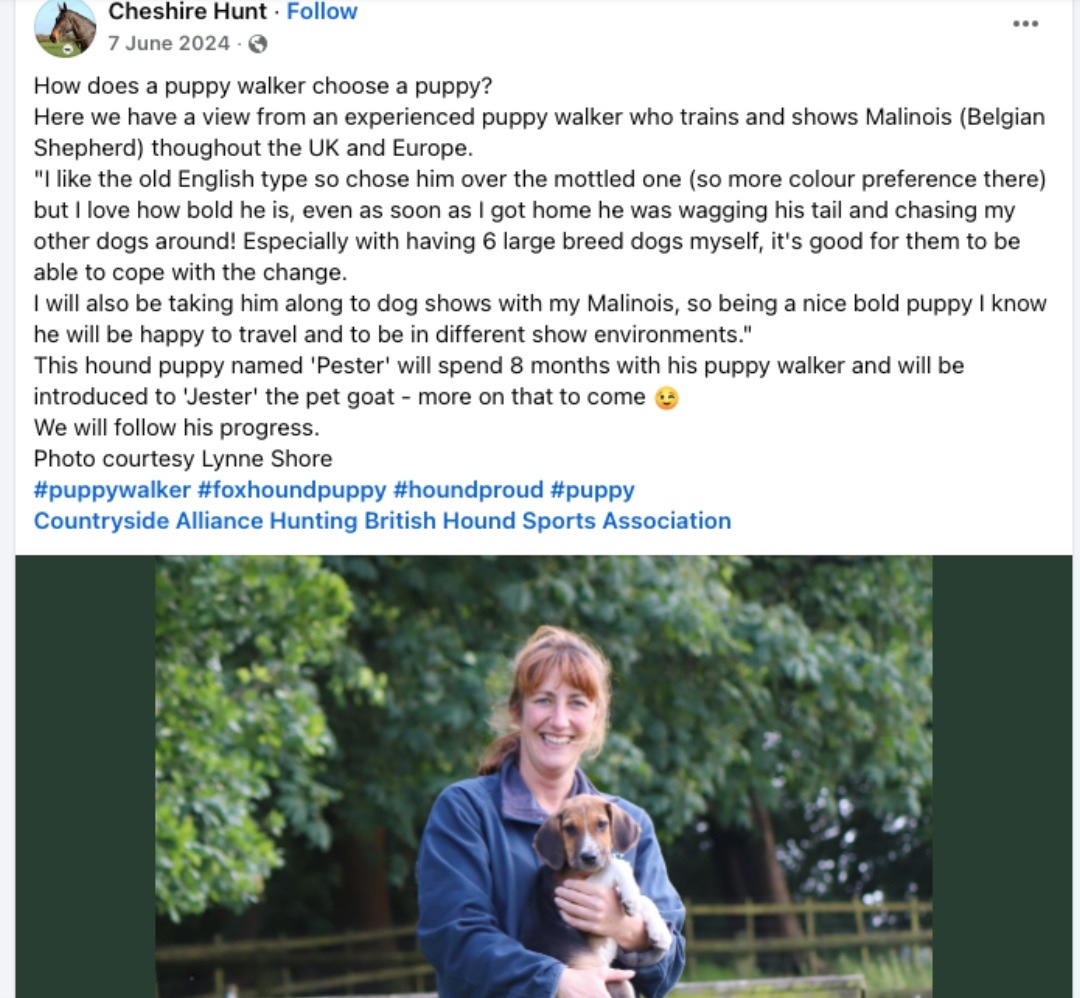Click the 'We will follow his progress' line
Viewport: 1080px width, 998px height.
point(177,428)
